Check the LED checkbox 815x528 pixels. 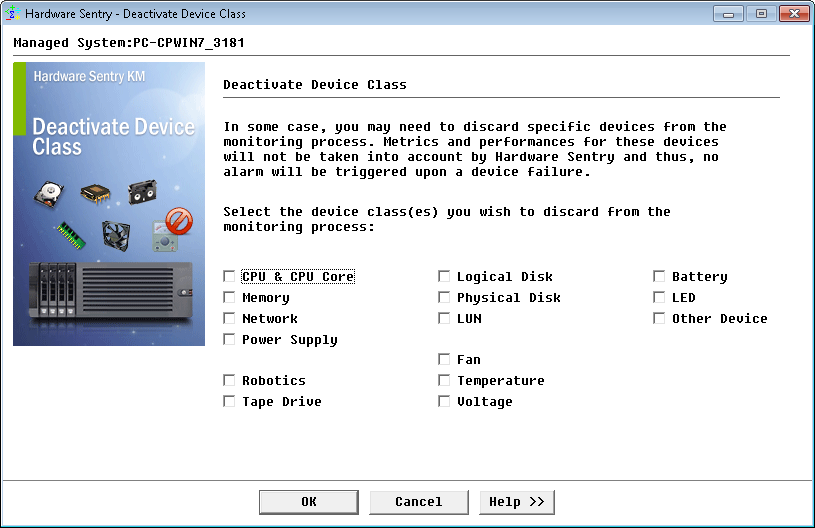659,297
